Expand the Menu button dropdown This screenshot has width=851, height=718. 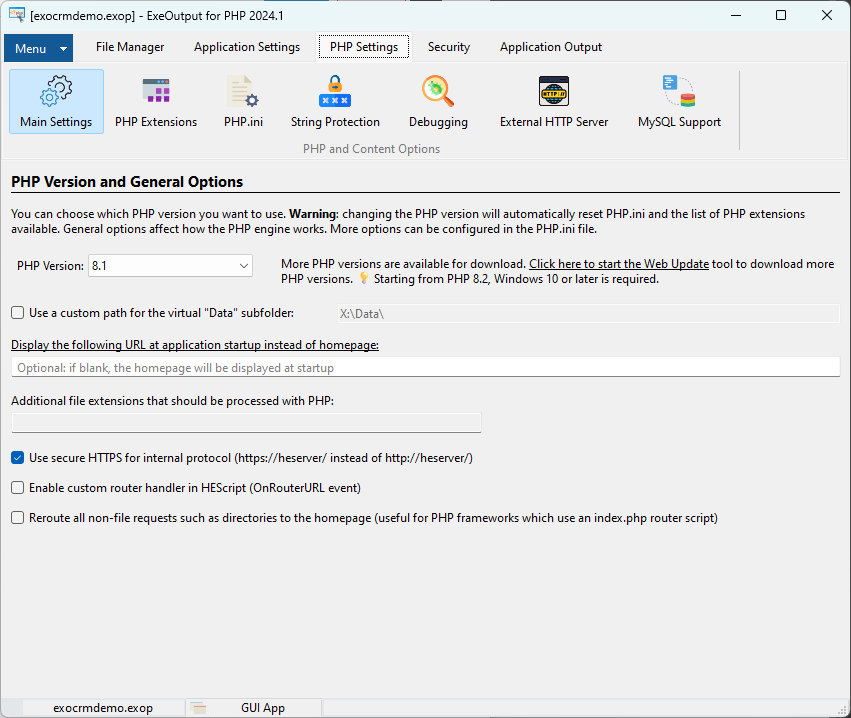[x=38, y=47]
